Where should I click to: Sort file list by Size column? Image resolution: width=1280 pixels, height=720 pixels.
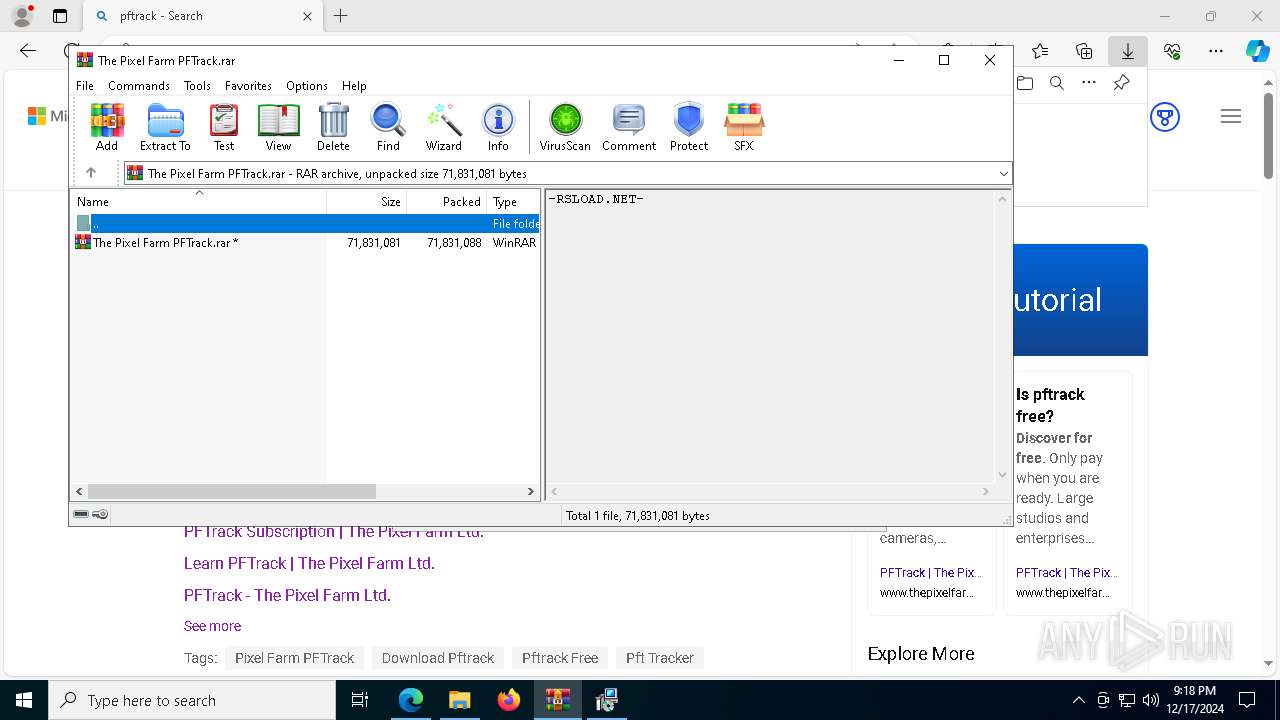(x=367, y=201)
